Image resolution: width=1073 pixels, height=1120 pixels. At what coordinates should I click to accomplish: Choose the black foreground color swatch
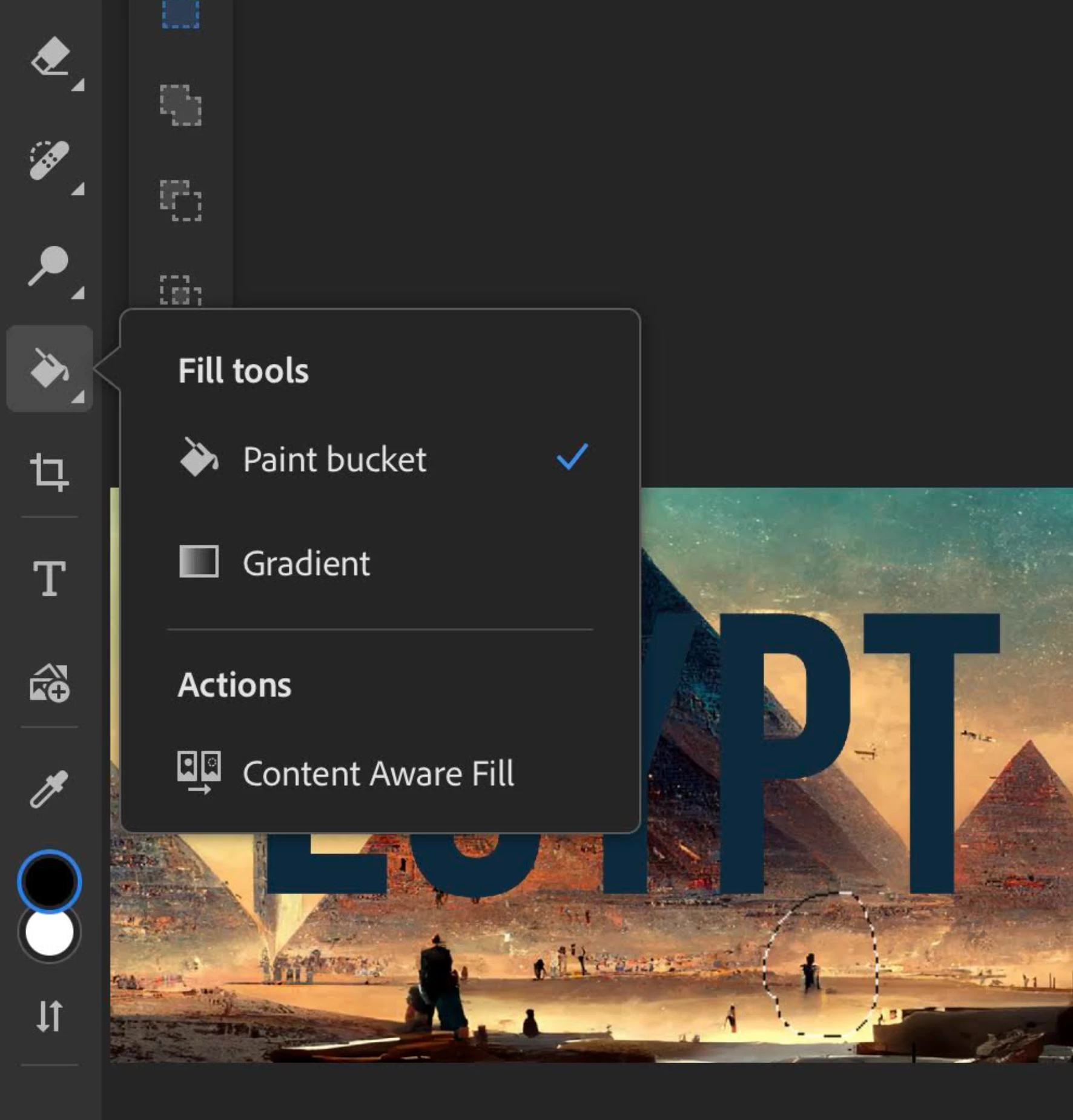49,881
